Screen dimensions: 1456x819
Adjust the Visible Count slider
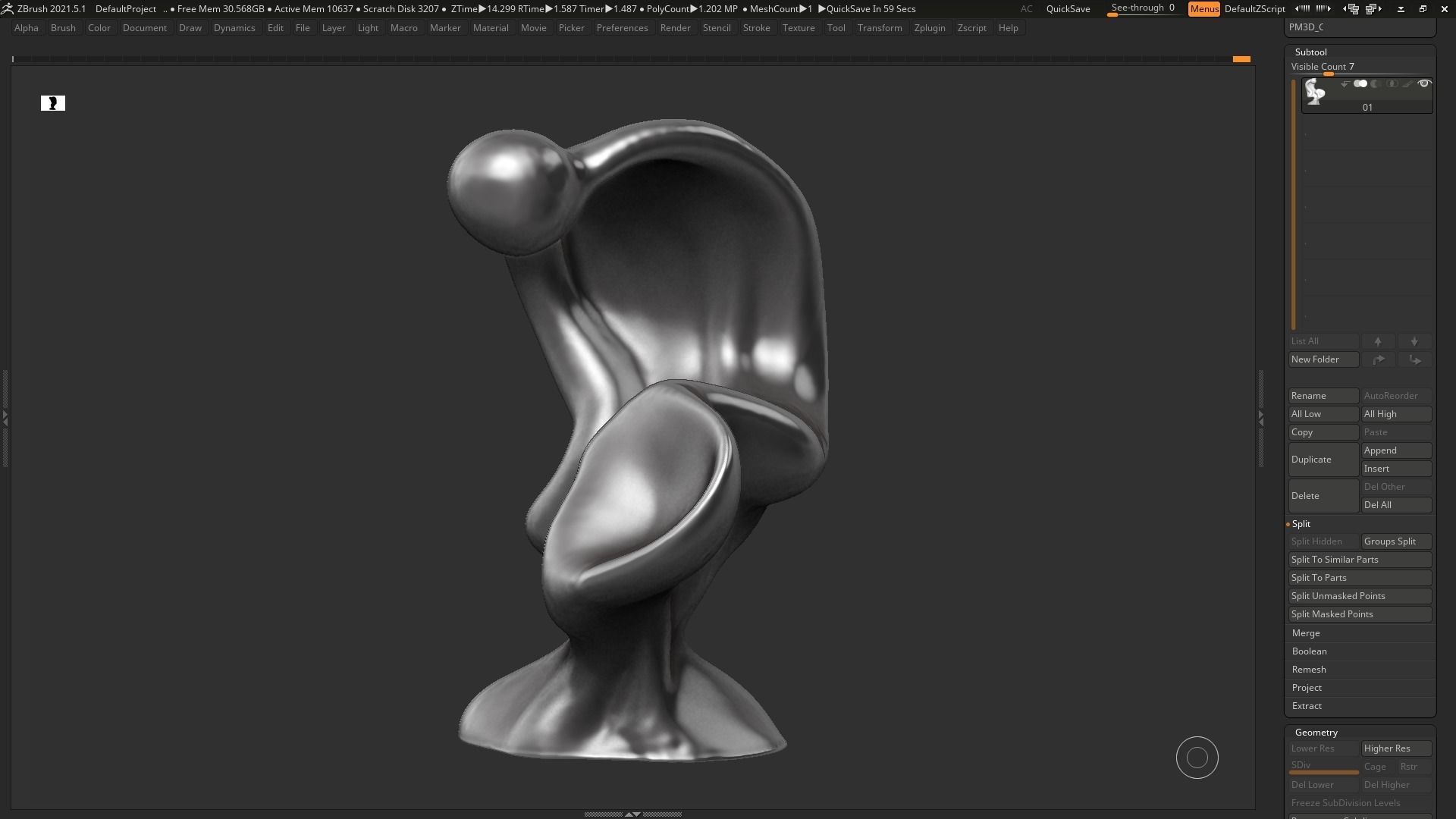point(1361,67)
